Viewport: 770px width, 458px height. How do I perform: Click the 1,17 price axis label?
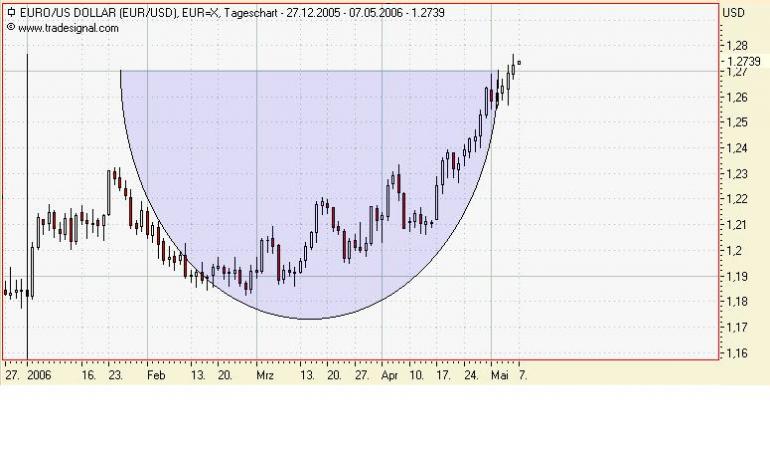coord(737,327)
